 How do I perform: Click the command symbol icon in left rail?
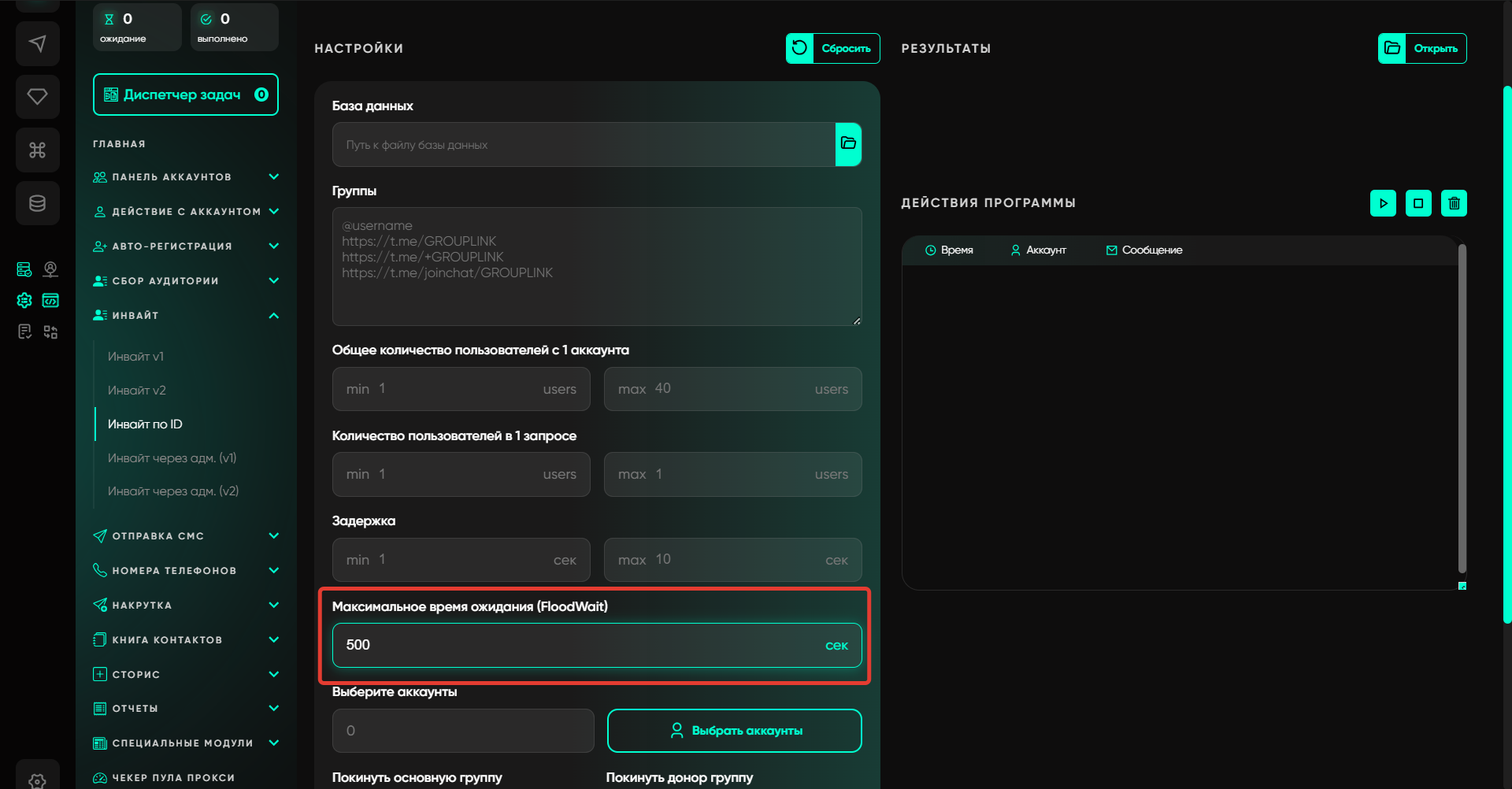pos(37,150)
